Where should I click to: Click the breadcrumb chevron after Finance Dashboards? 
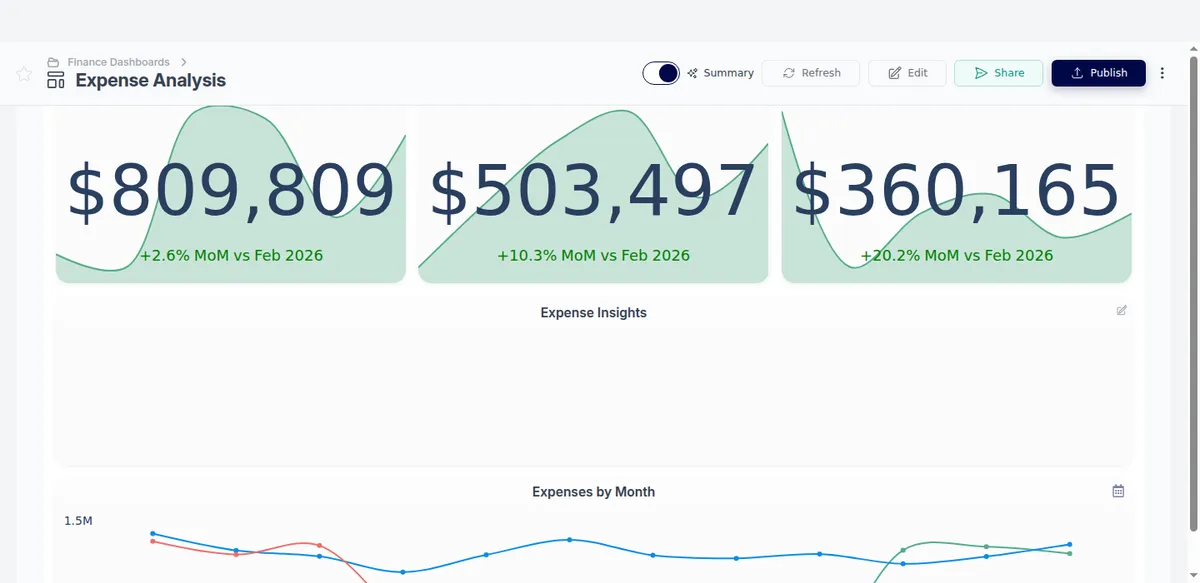click(x=184, y=62)
